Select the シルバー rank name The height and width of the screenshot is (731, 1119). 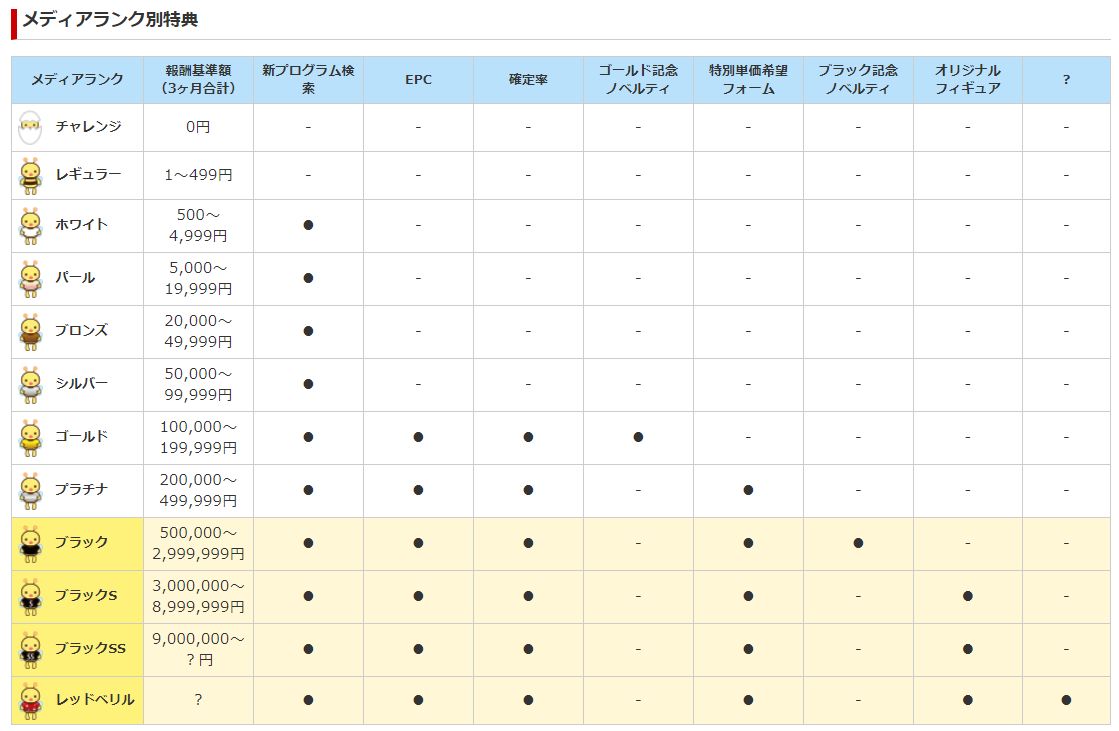click(82, 383)
